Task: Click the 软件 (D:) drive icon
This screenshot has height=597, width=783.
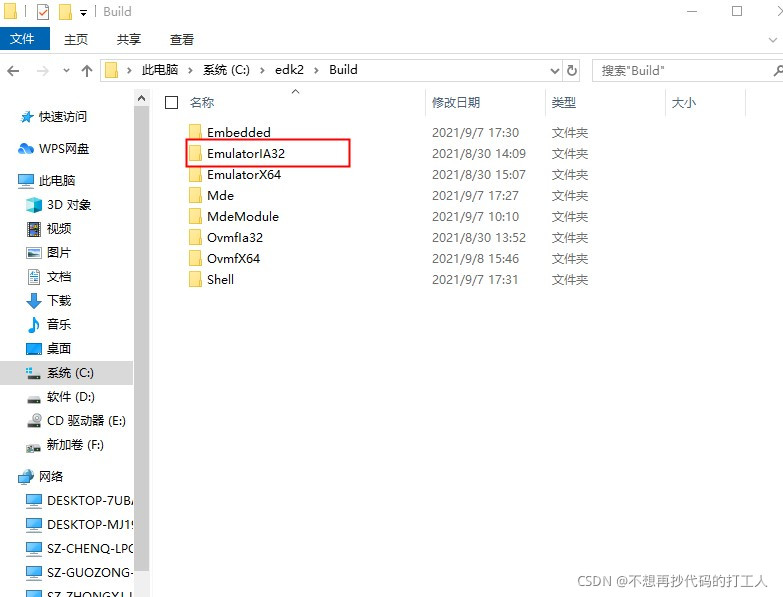Action: pos(34,399)
